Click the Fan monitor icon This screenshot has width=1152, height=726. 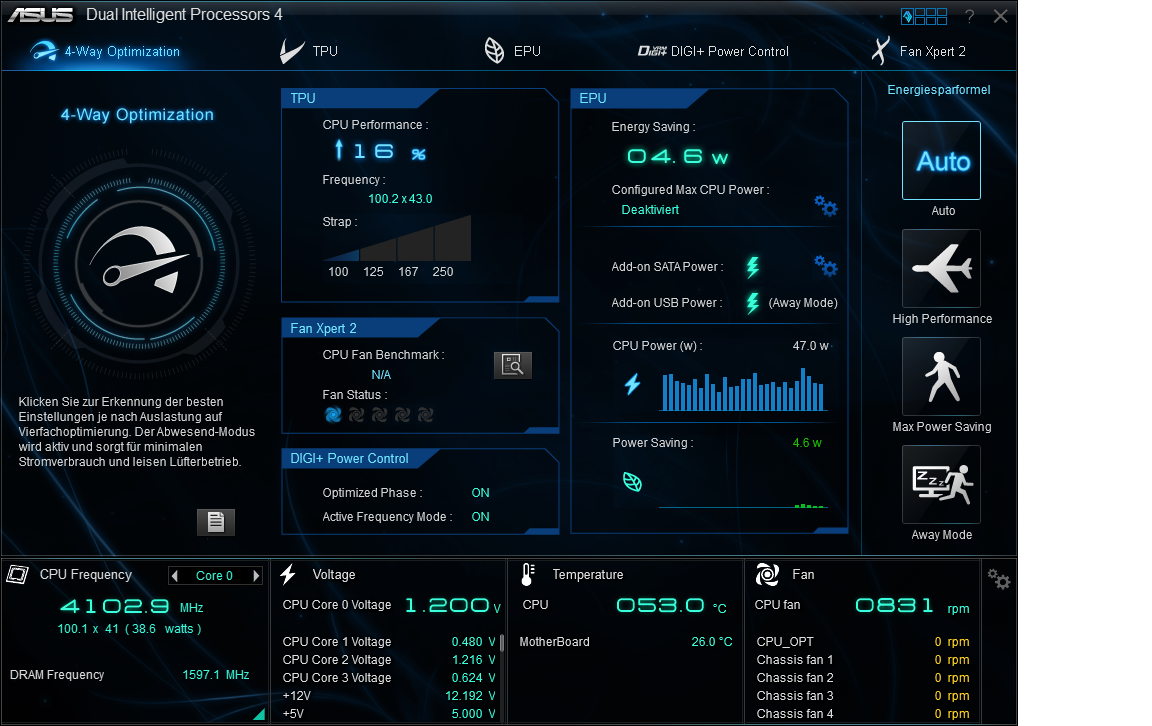(767, 575)
